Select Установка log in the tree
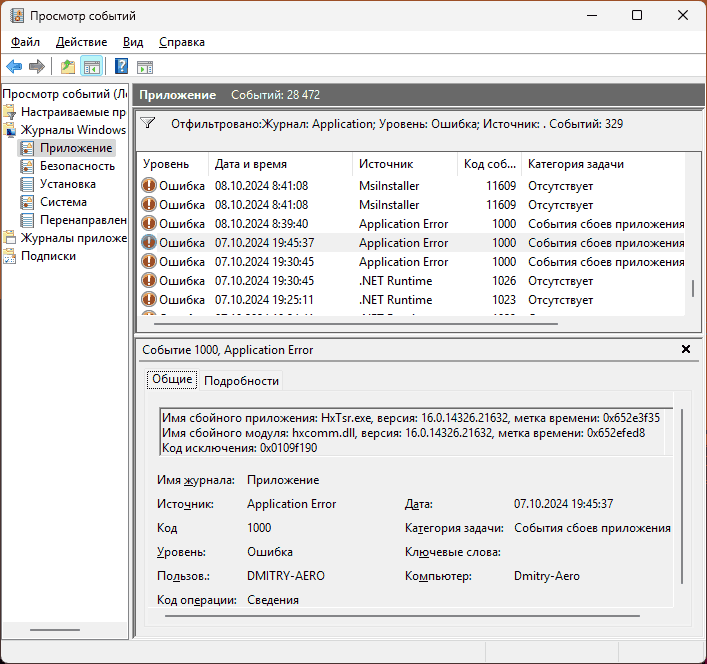Image resolution: width=707 pixels, height=664 pixels. 68,184
